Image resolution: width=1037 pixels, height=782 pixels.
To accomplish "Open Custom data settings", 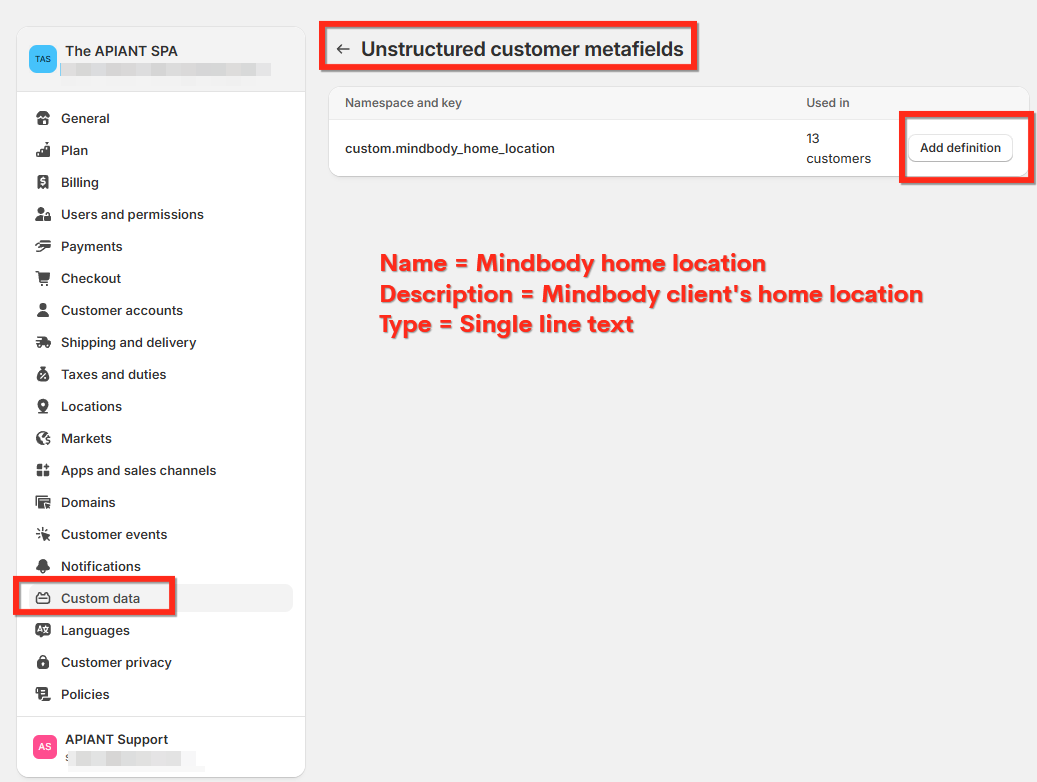I will 100,598.
